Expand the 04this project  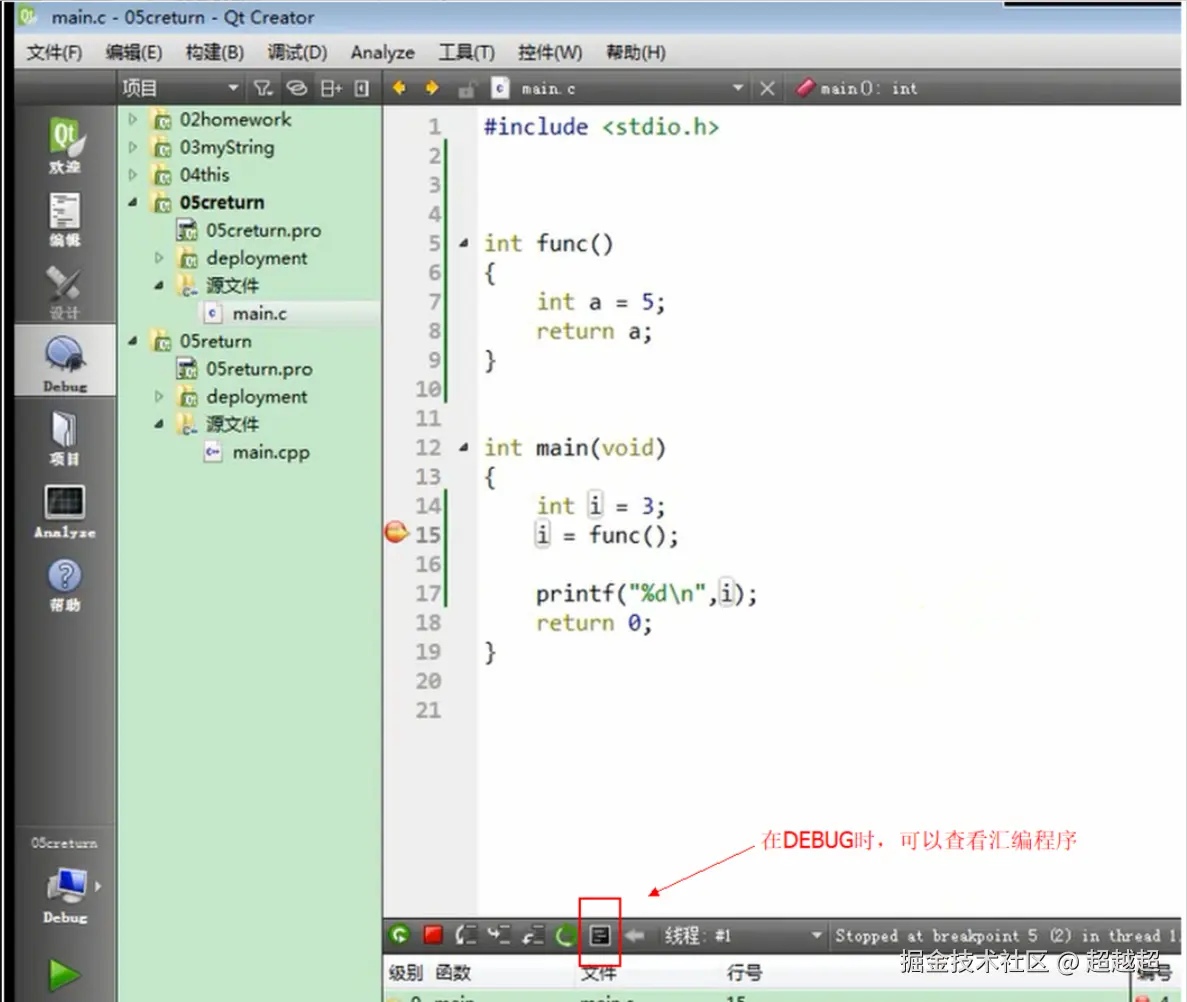pos(132,175)
